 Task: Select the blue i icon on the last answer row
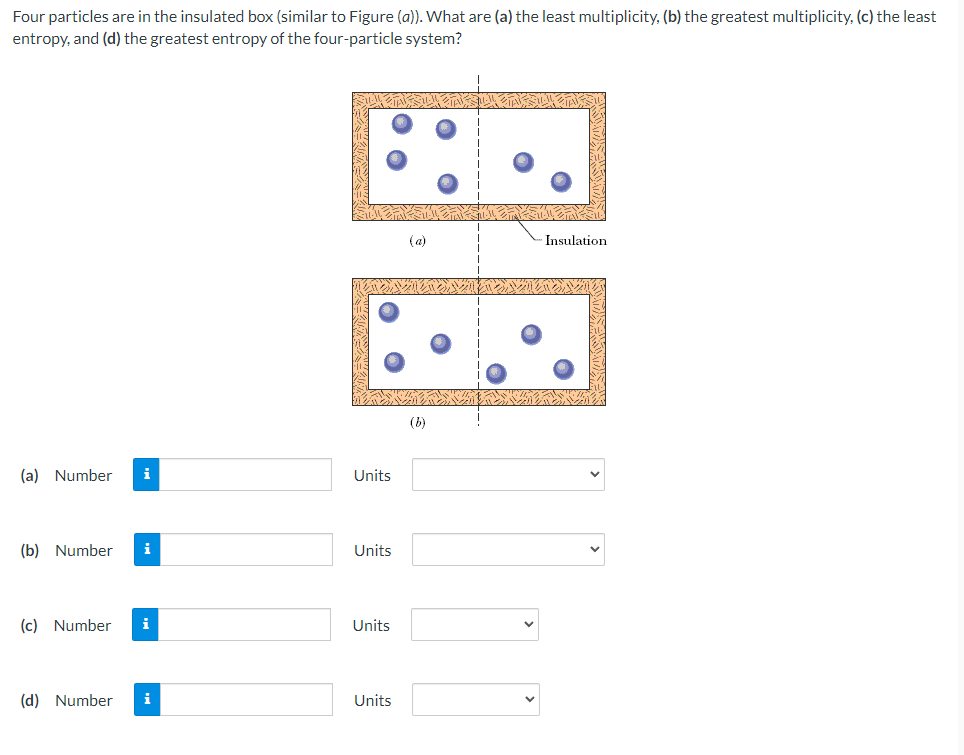pos(146,700)
